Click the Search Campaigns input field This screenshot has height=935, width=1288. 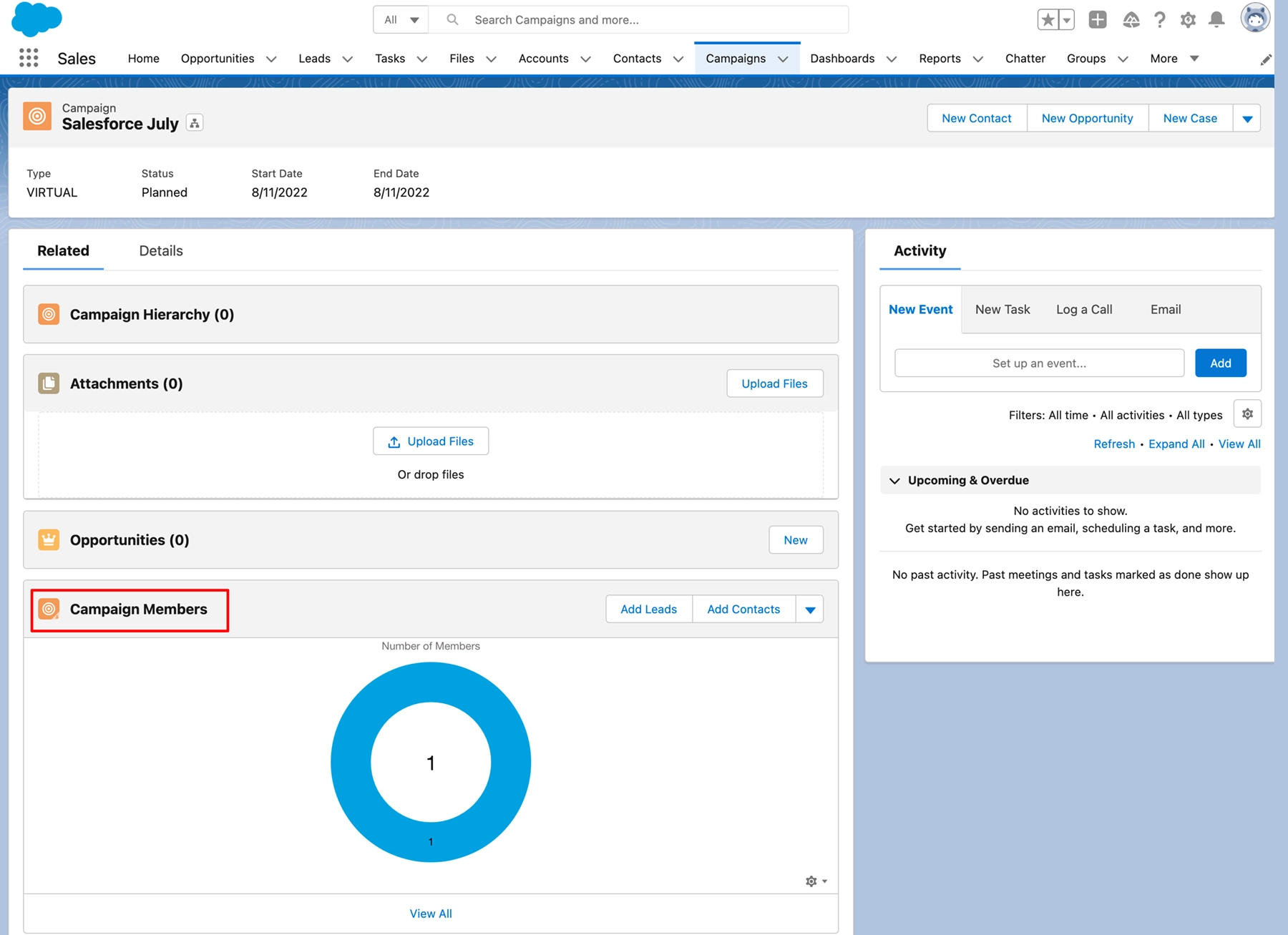click(x=644, y=19)
